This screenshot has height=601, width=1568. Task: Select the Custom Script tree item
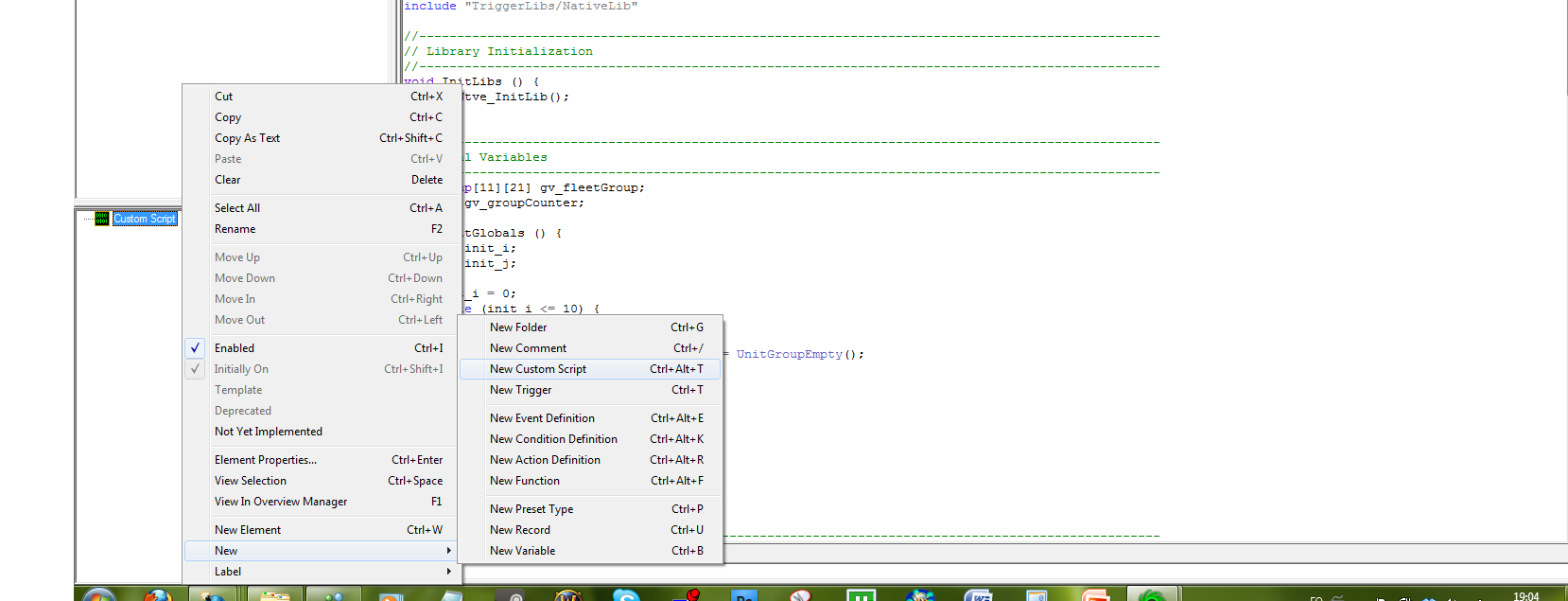point(145,219)
